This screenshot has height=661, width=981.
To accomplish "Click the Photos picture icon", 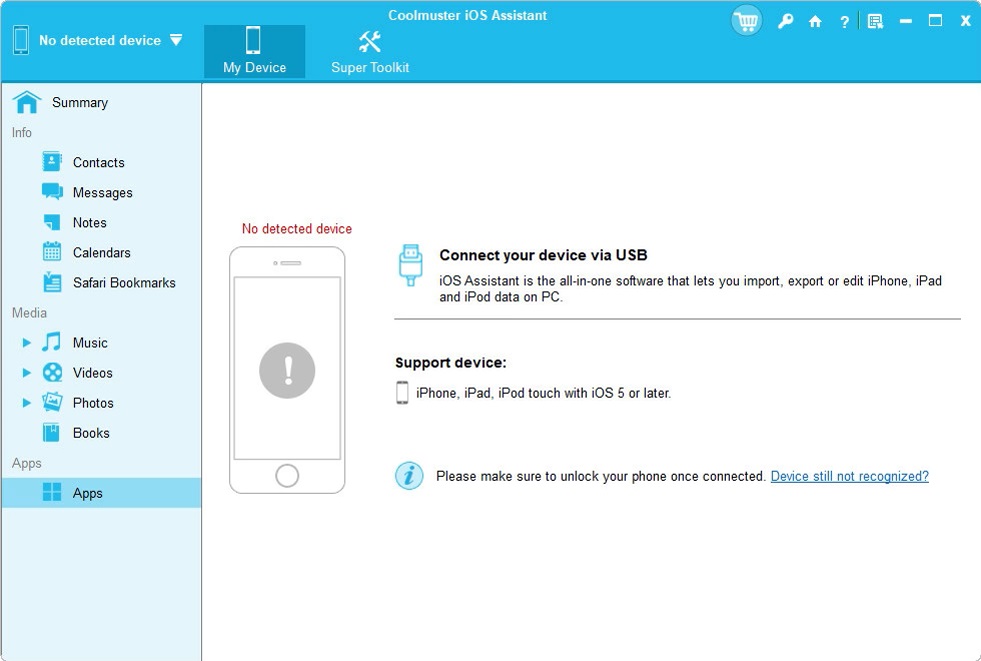I will point(52,401).
